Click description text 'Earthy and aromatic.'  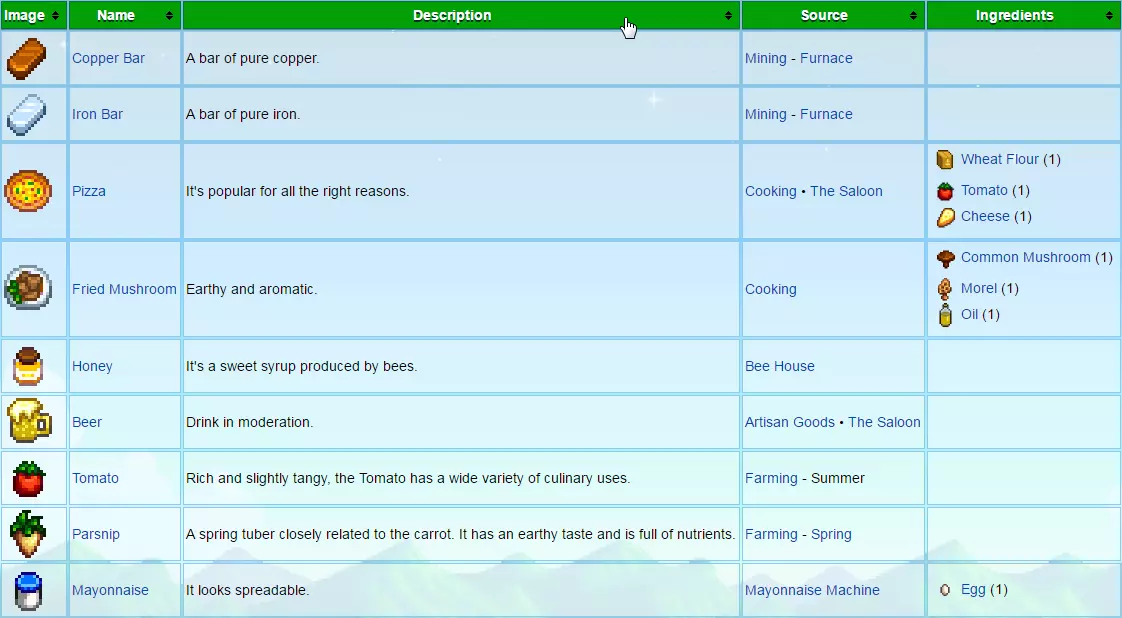(251, 289)
